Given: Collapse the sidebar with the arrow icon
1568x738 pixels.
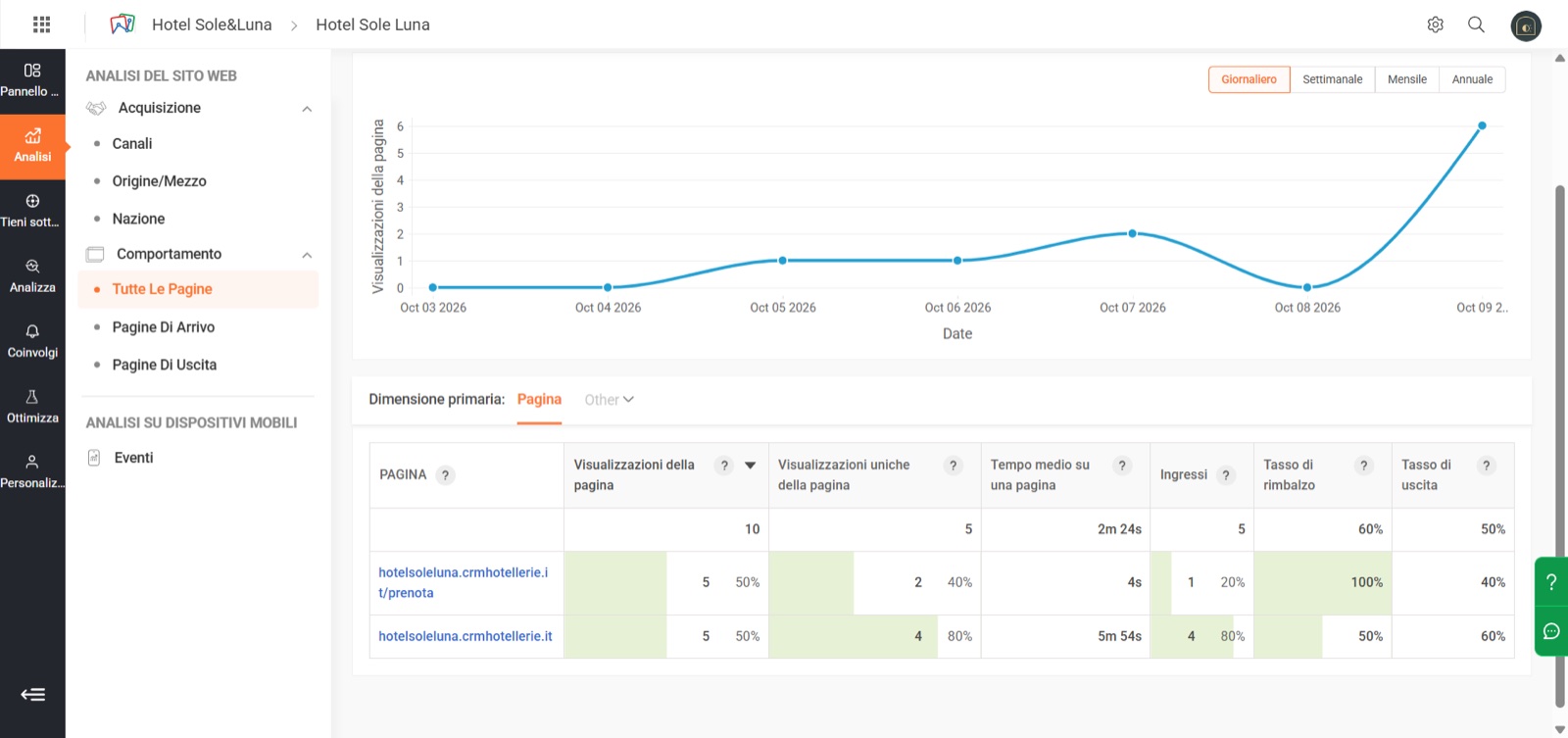Looking at the screenshot, I should [32, 695].
